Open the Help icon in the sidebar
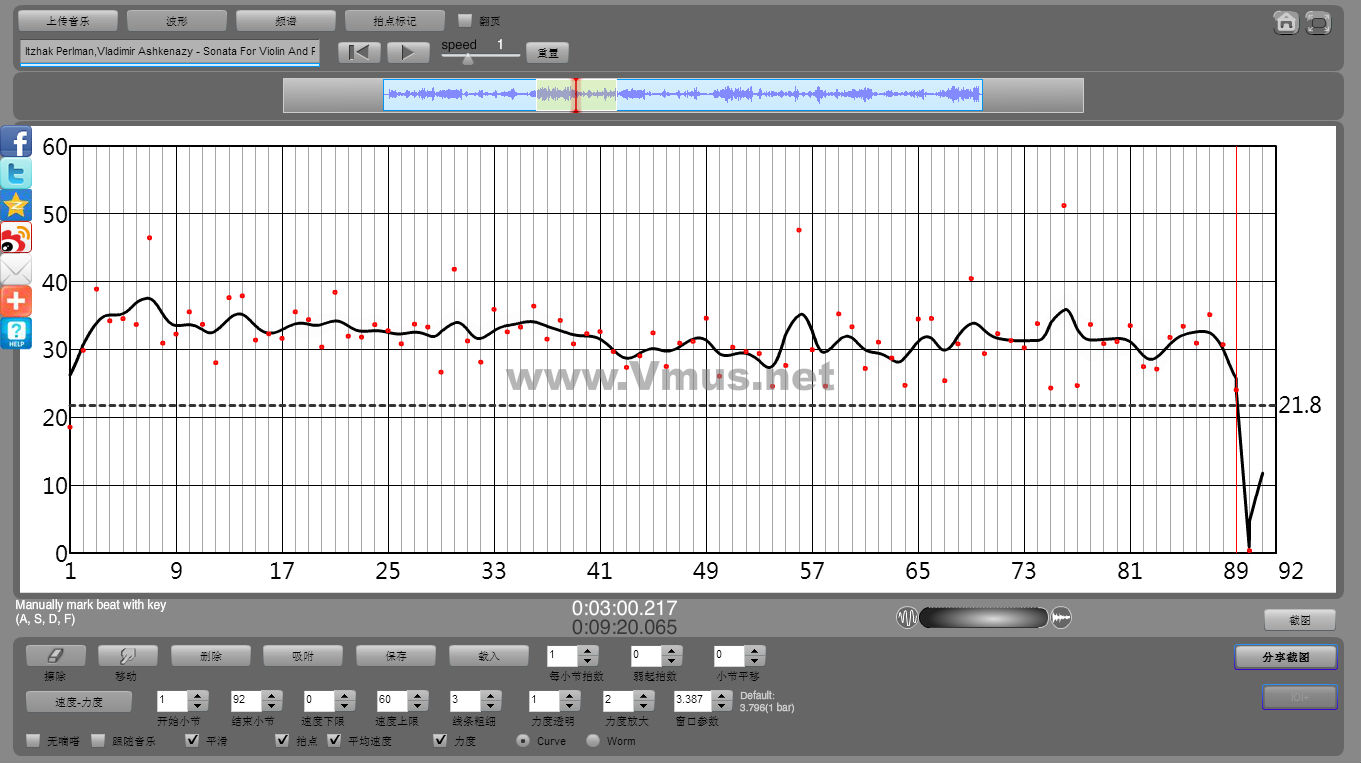1361x763 pixels. (16, 333)
